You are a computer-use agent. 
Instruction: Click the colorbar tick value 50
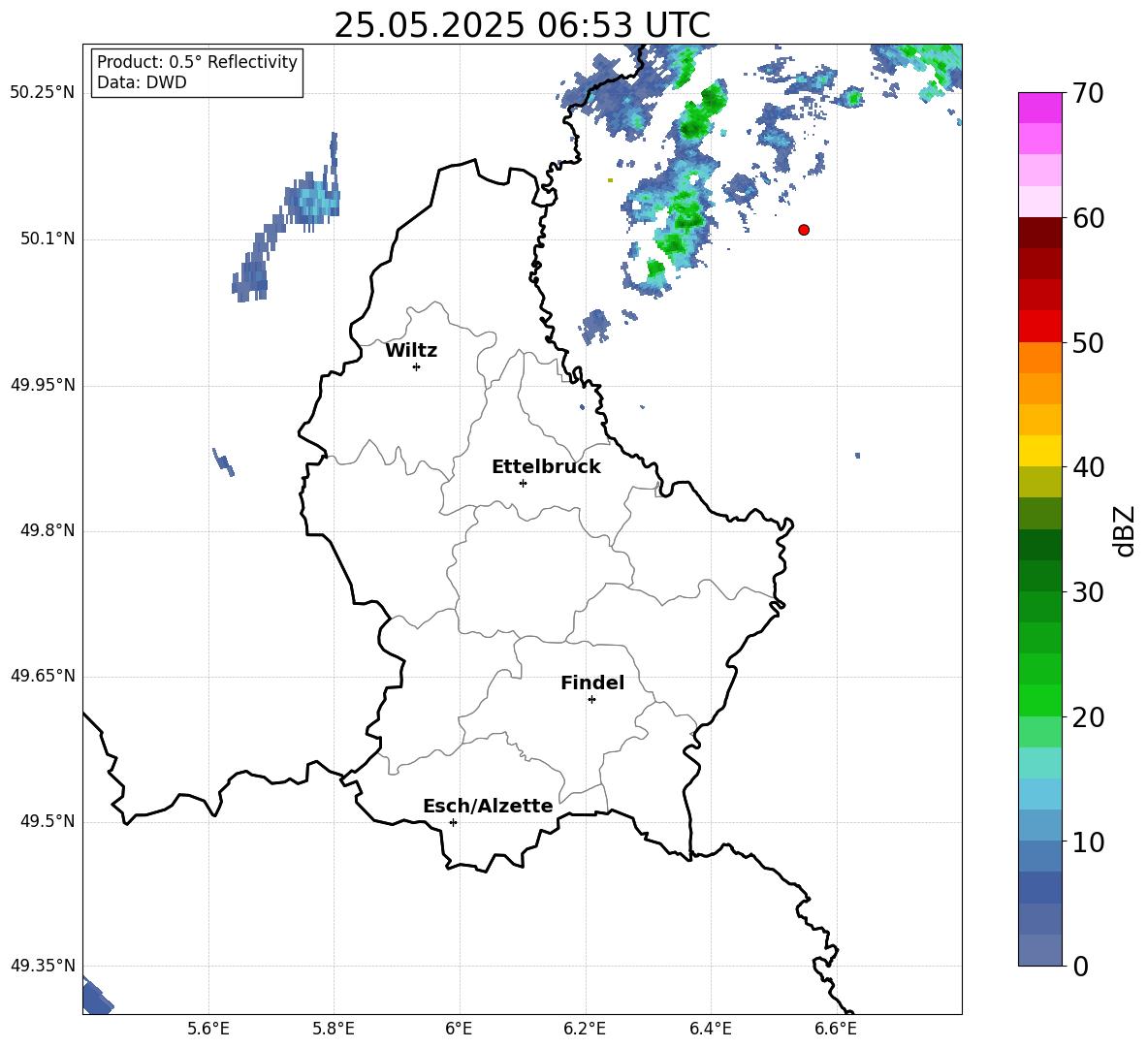(x=1088, y=342)
